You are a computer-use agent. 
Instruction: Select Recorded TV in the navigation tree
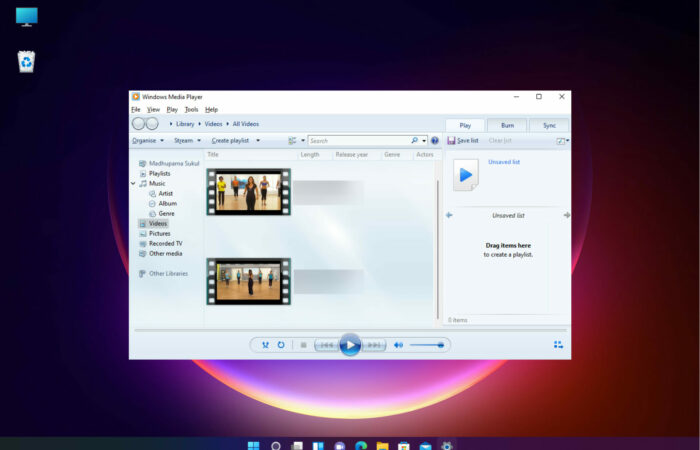pyautogui.click(x=161, y=244)
